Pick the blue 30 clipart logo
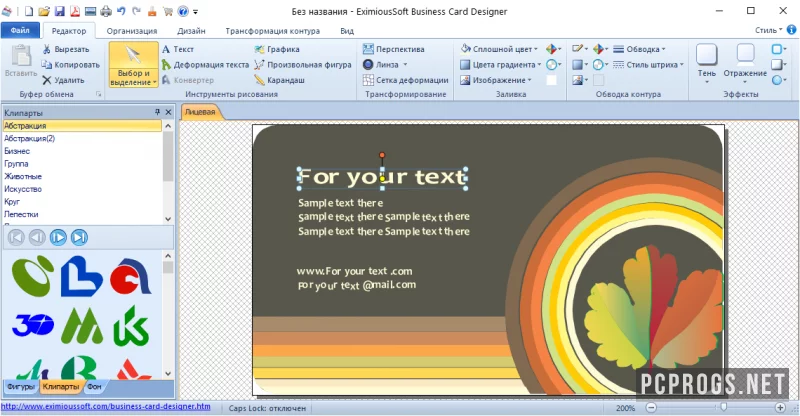Viewport: 800px width, 416px height. tap(33, 325)
